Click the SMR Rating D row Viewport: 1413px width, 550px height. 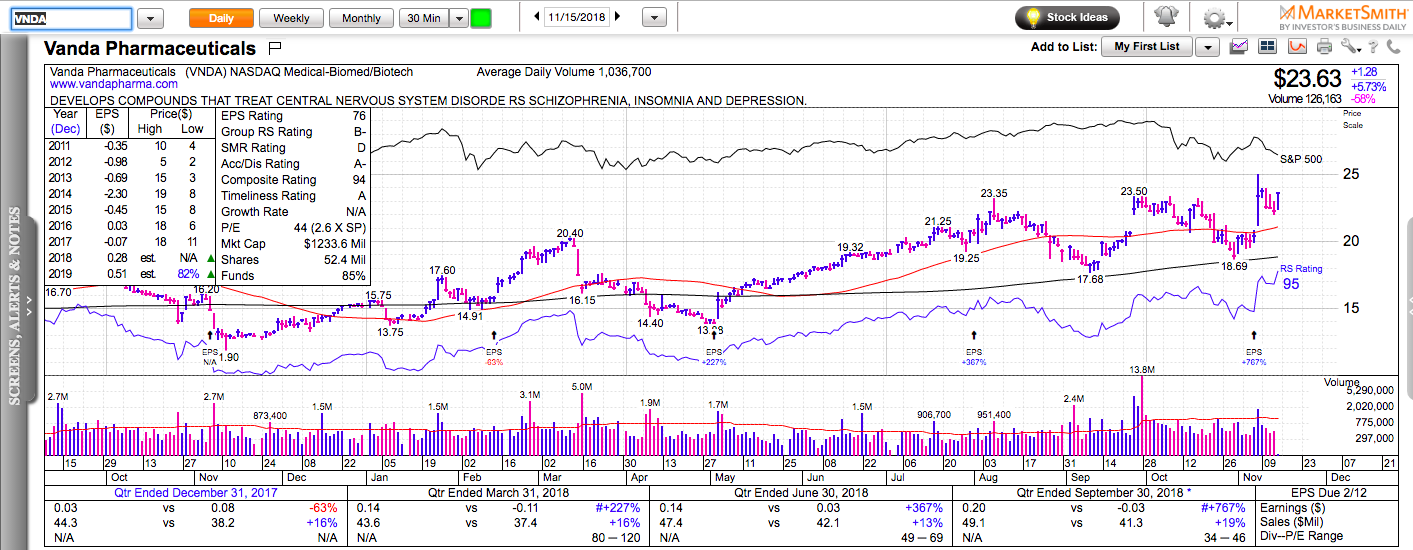(x=294, y=148)
